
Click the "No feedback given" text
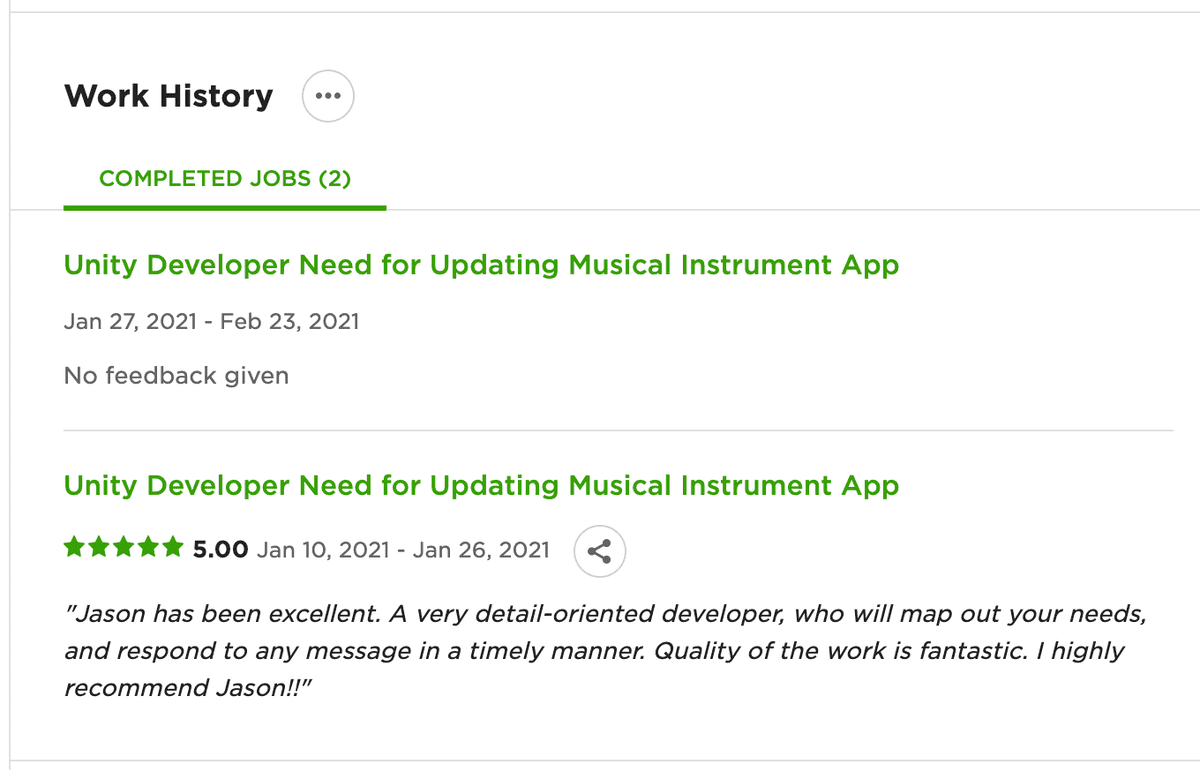pos(176,376)
